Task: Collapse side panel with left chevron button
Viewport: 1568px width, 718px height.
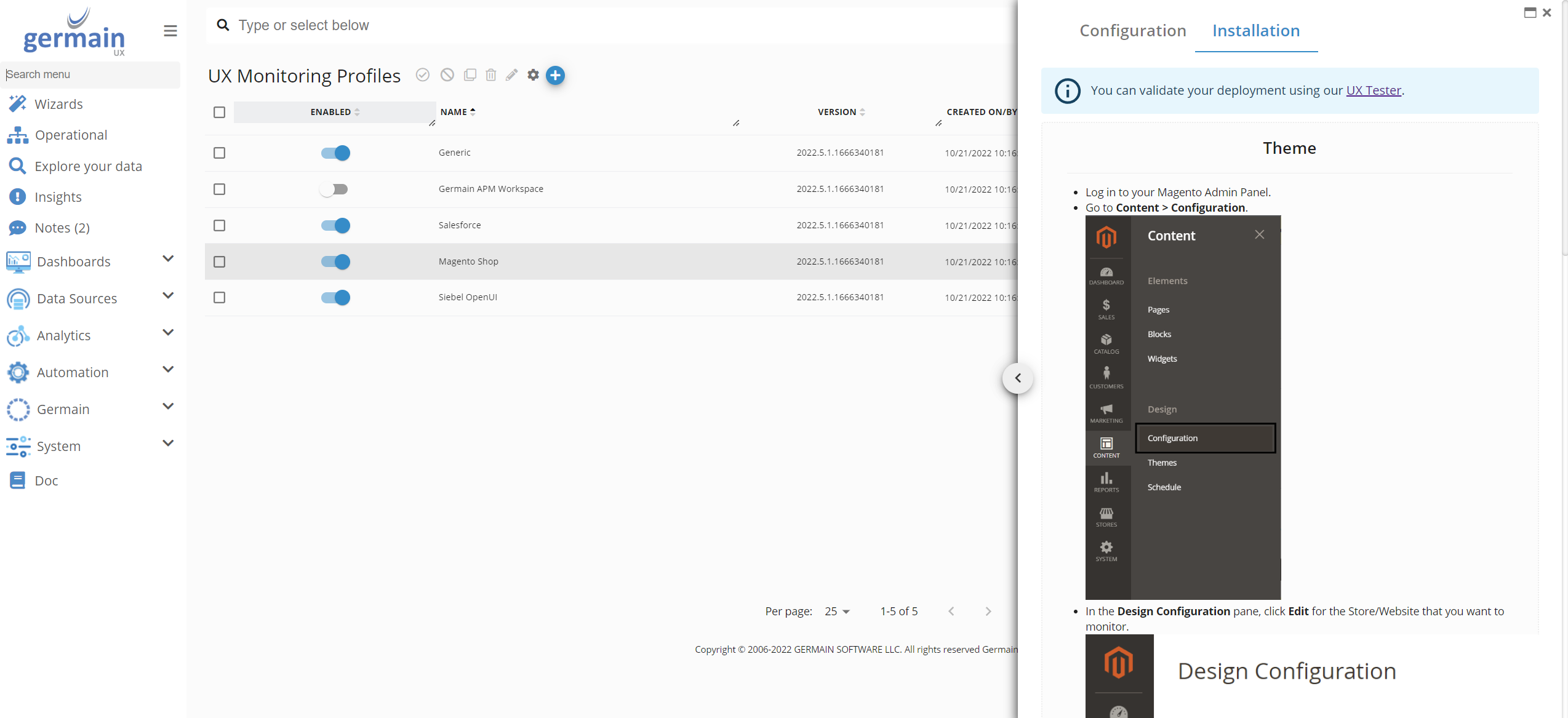Action: [1018, 378]
